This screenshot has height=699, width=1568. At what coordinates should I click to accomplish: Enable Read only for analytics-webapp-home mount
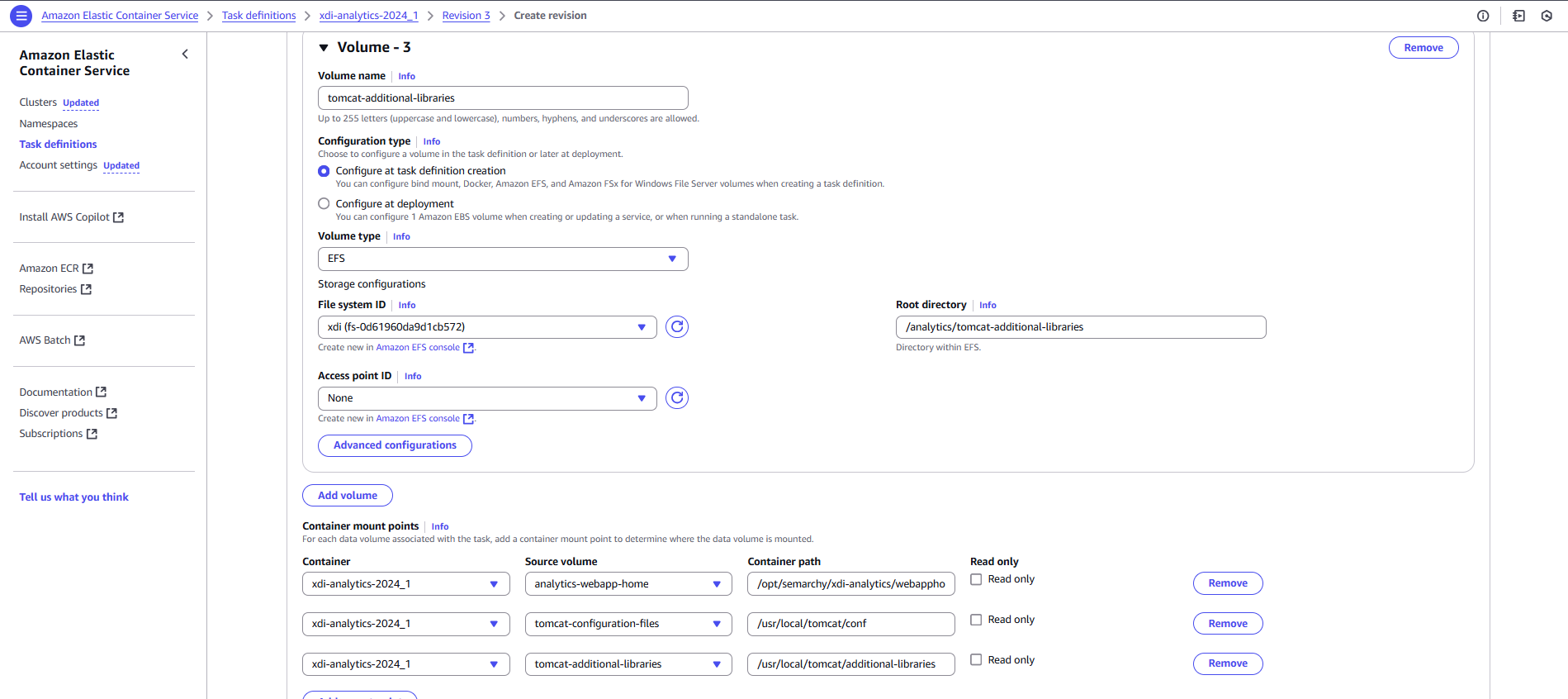point(976,579)
